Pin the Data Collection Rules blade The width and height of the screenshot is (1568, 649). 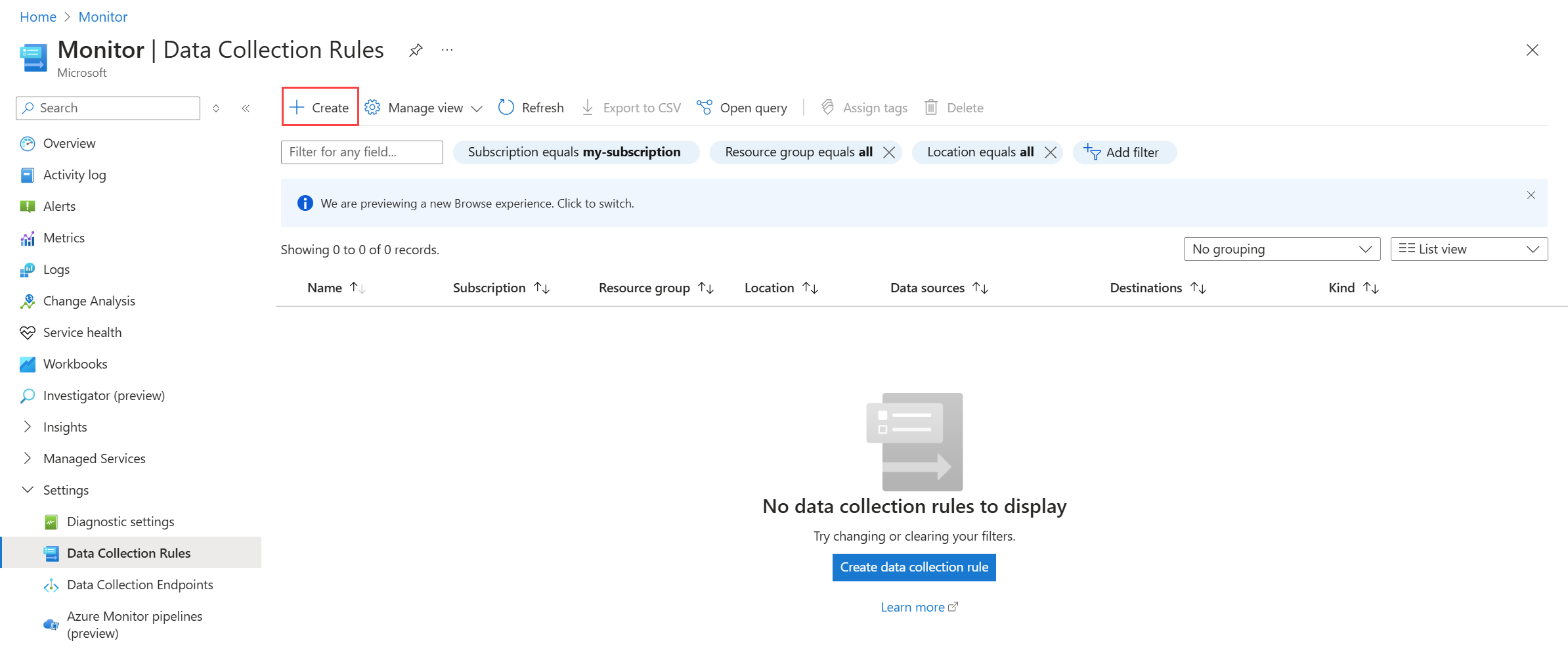[416, 50]
